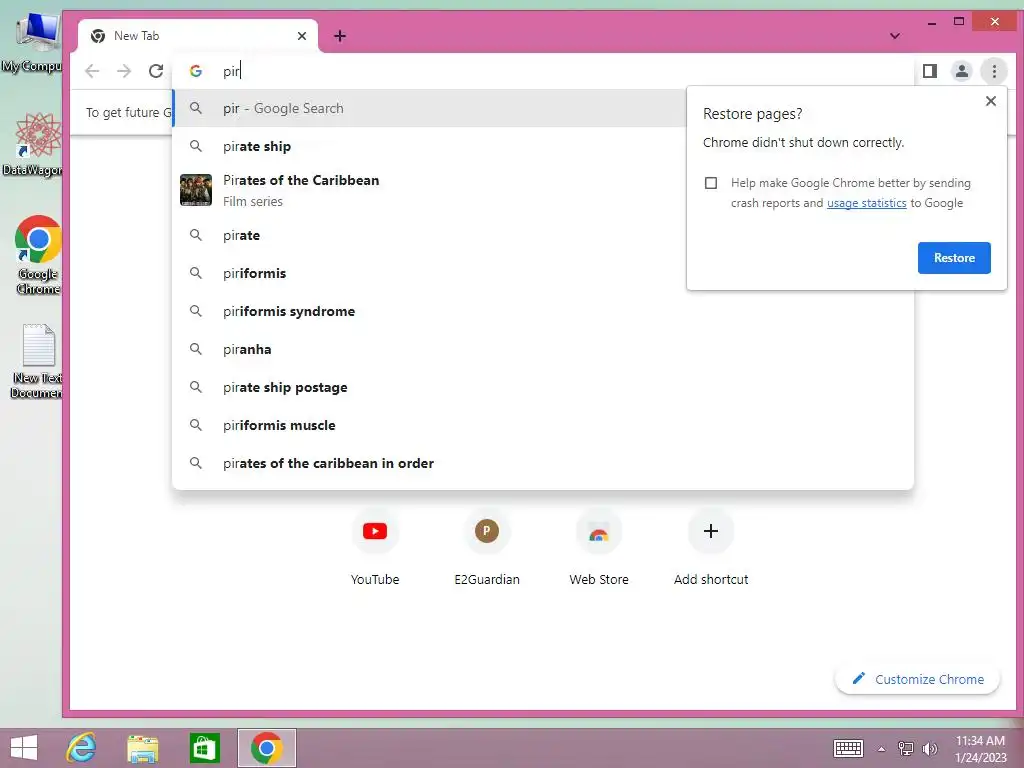Select 'piriformis syndrome' suggestion
This screenshot has width=1024, height=768.
543,311
